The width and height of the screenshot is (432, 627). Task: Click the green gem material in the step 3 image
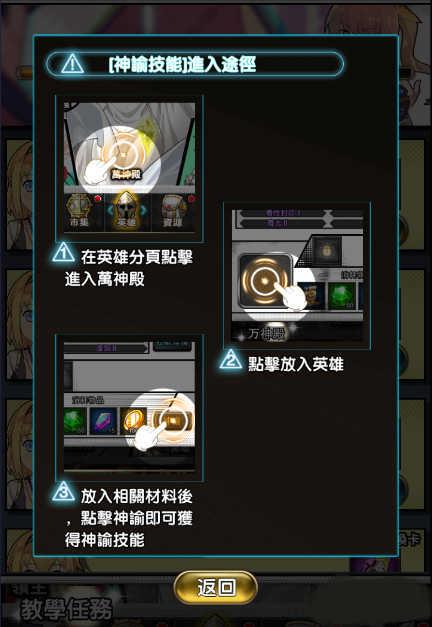75,421
